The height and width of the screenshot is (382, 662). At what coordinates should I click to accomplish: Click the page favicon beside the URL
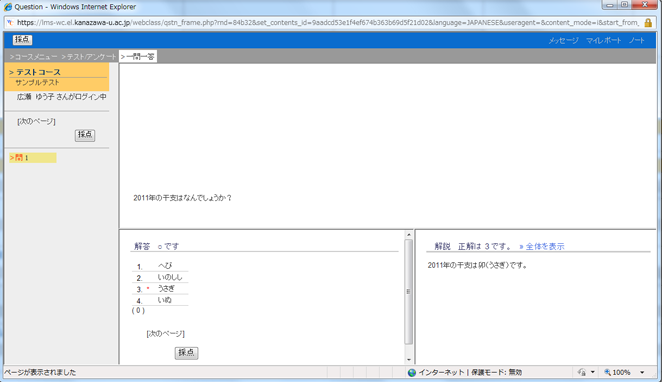(x=10, y=23)
